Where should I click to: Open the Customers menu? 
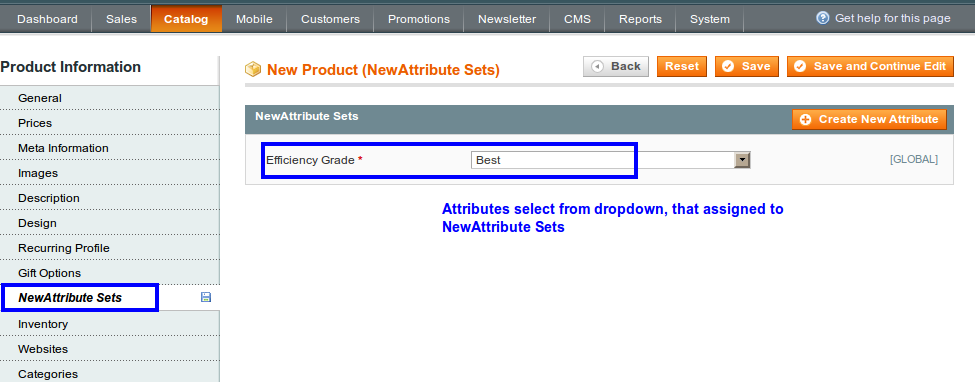point(330,19)
